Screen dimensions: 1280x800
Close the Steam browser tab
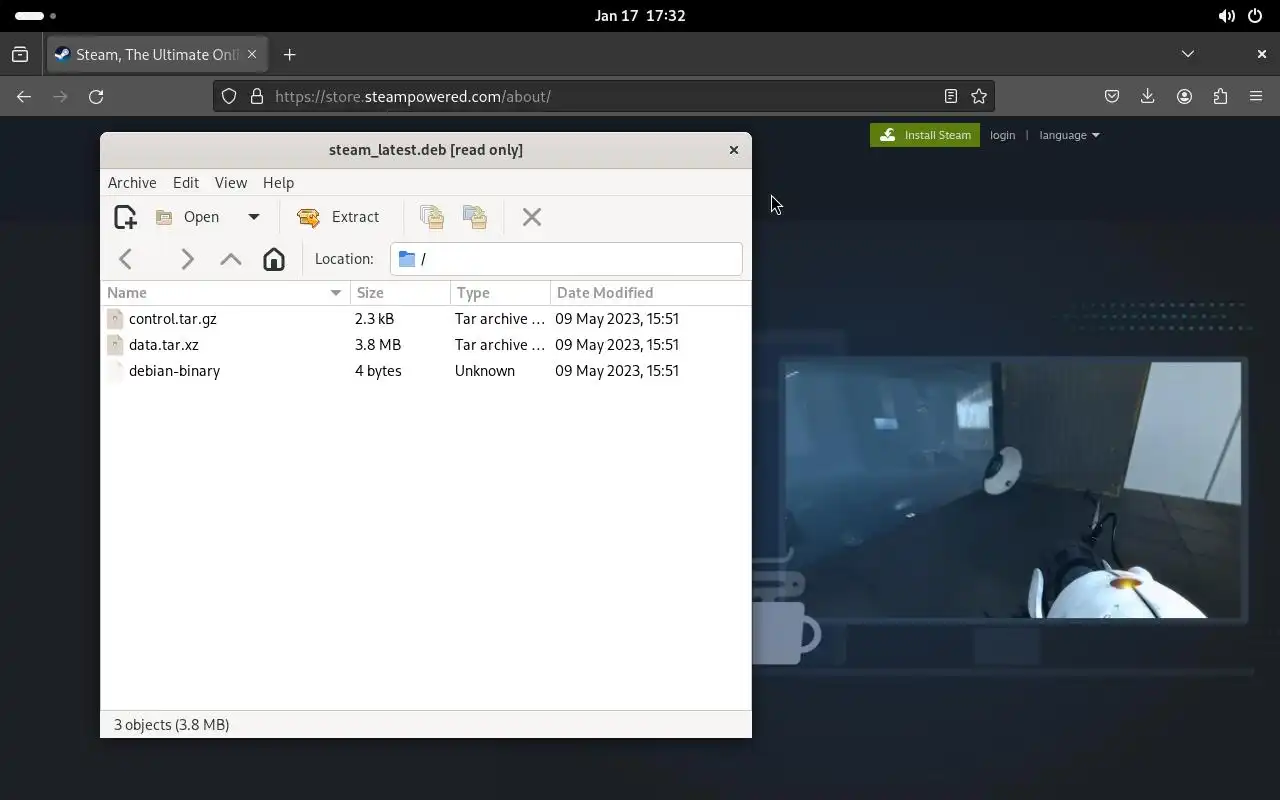pyautogui.click(x=252, y=55)
